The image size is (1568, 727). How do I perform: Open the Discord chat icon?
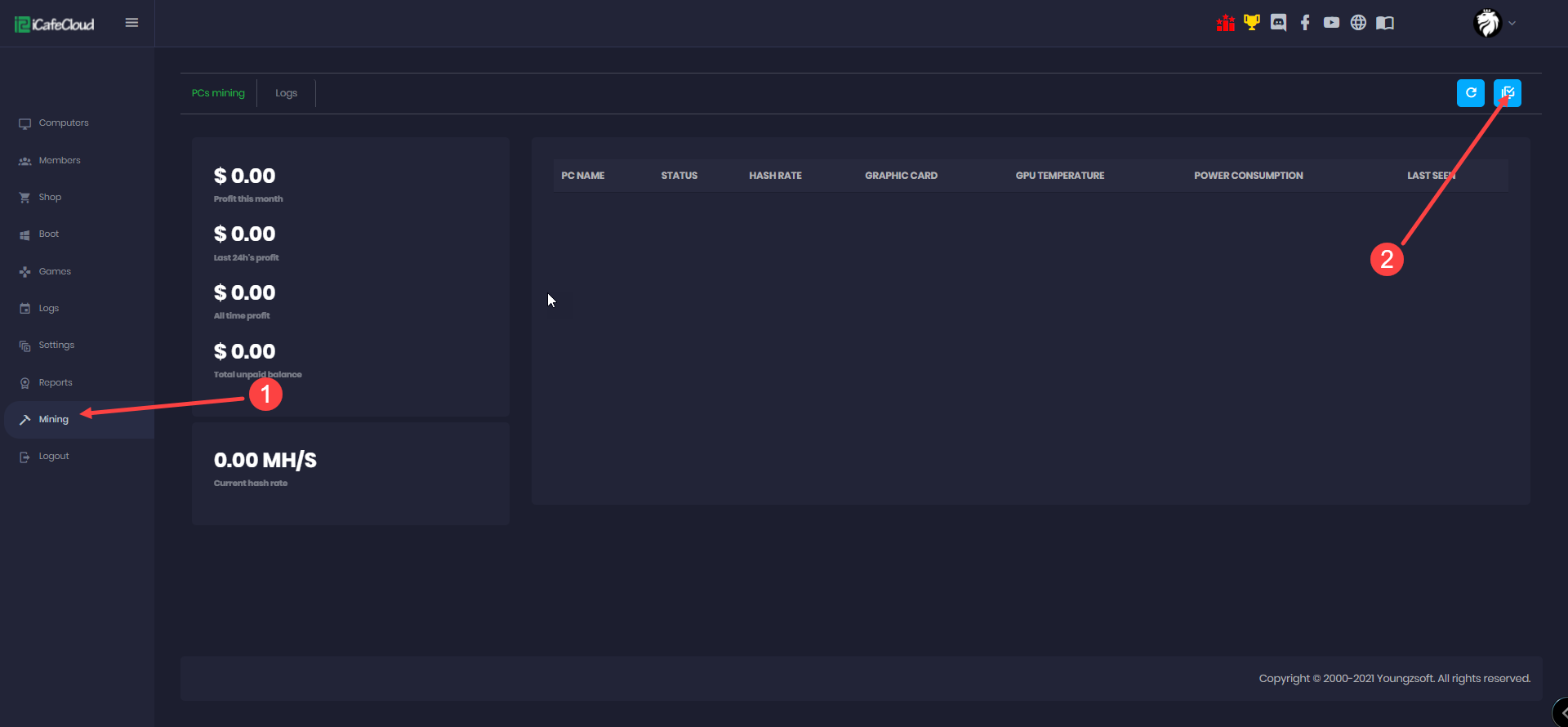1278,23
